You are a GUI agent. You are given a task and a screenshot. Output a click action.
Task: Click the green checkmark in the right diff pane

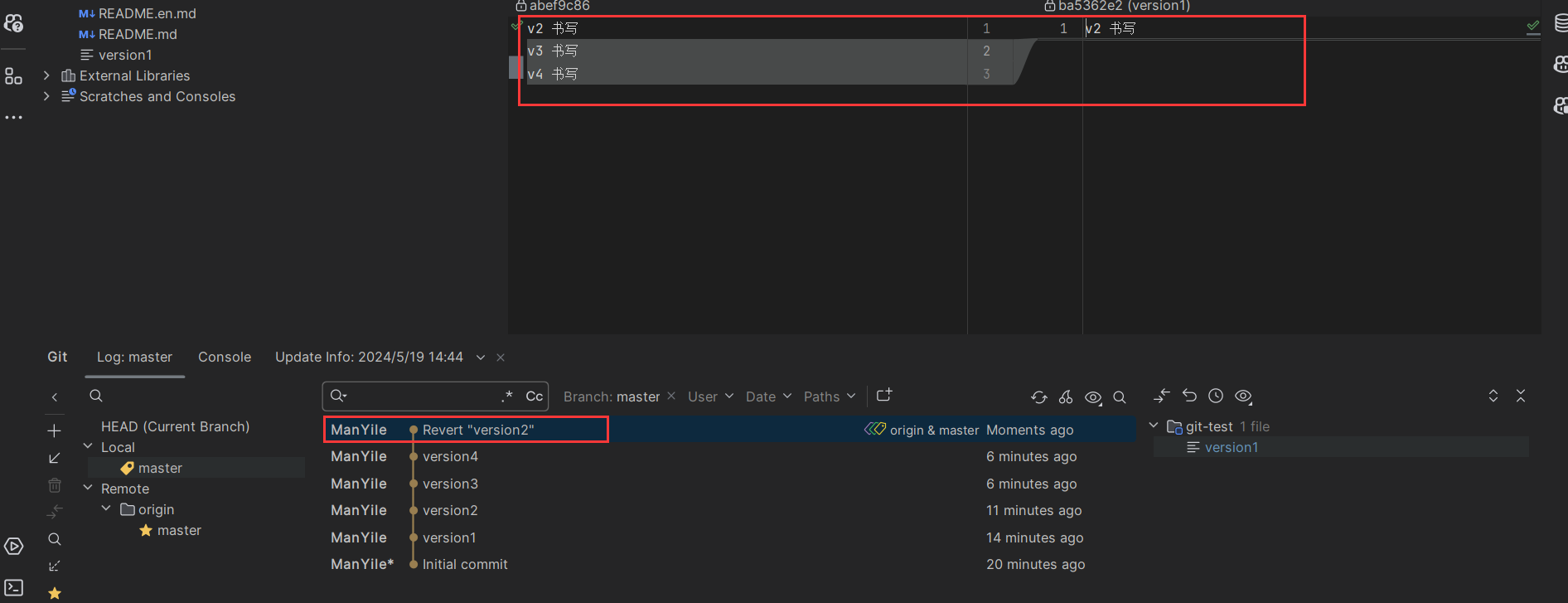[1533, 27]
